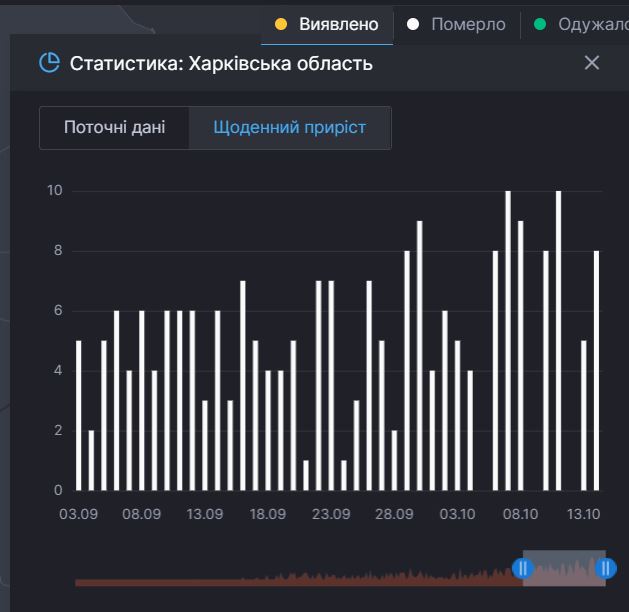Click the y-axis value 6
Image resolution: width=629 pixels, height=612 pixels.
58,310
